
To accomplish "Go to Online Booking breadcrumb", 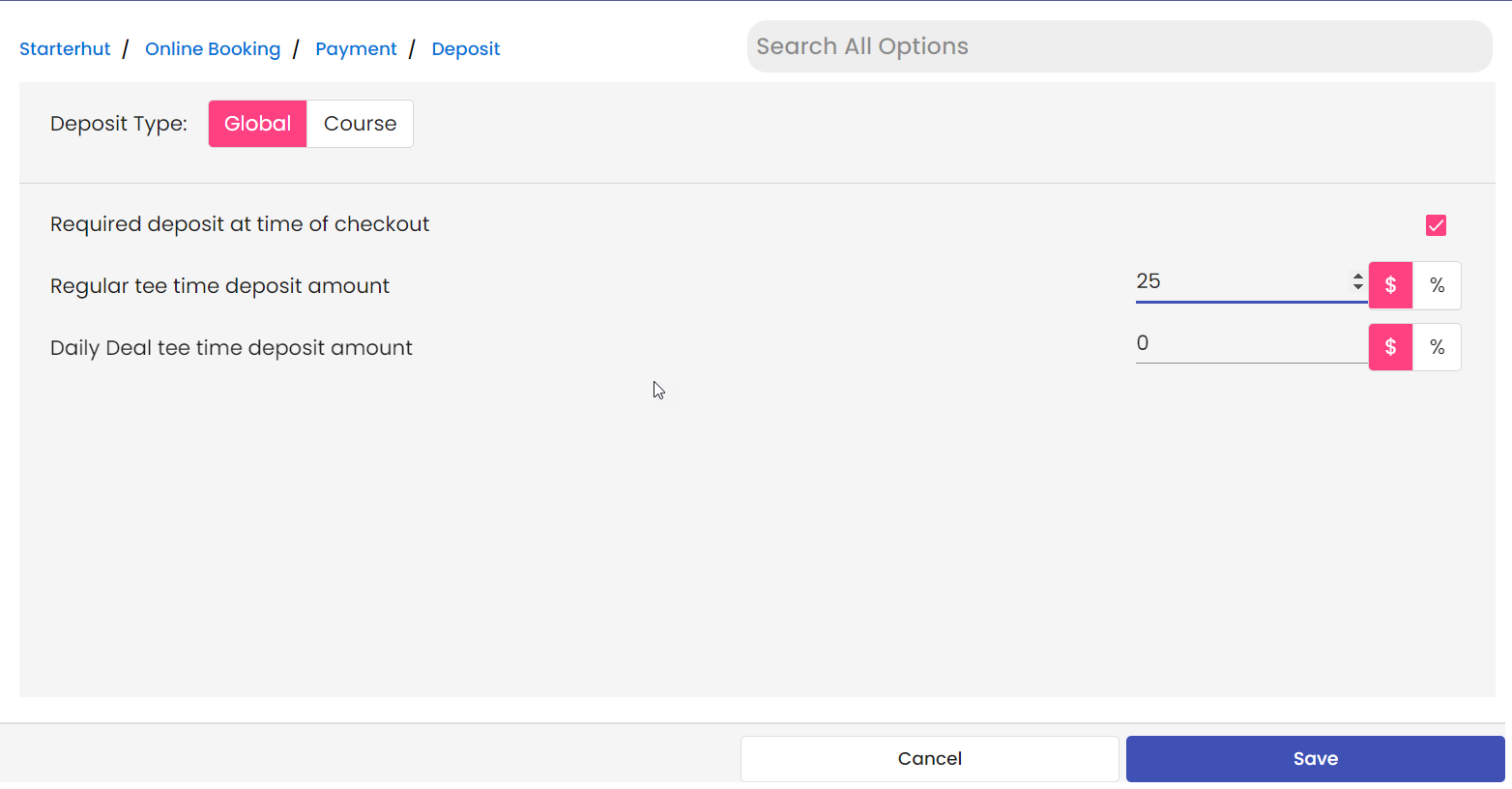I will [213, 49].
